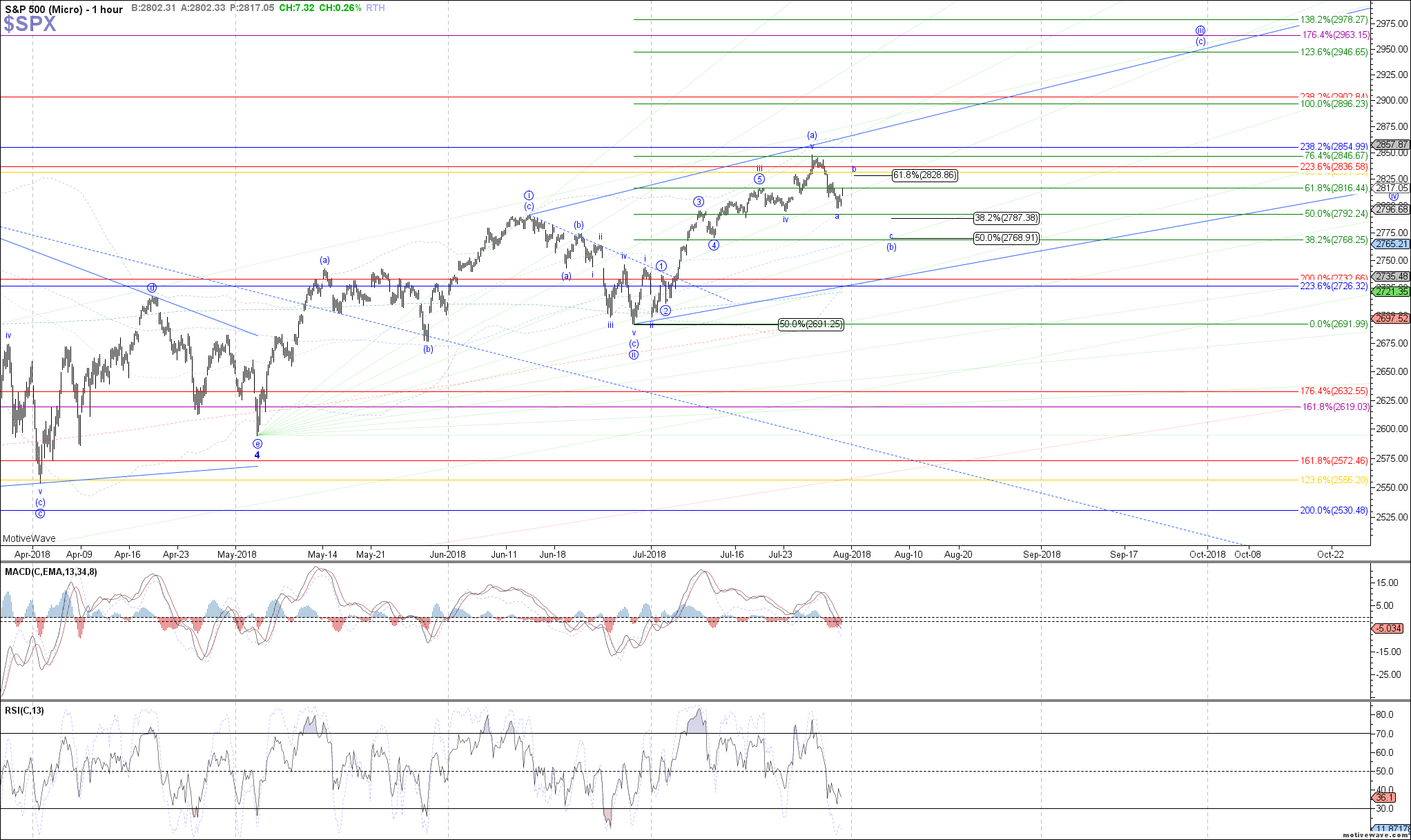Select the circled 4 wave marker
The height and width of the screenshot is (840, 1411).
pyautogui.click(x=714, y=245)
